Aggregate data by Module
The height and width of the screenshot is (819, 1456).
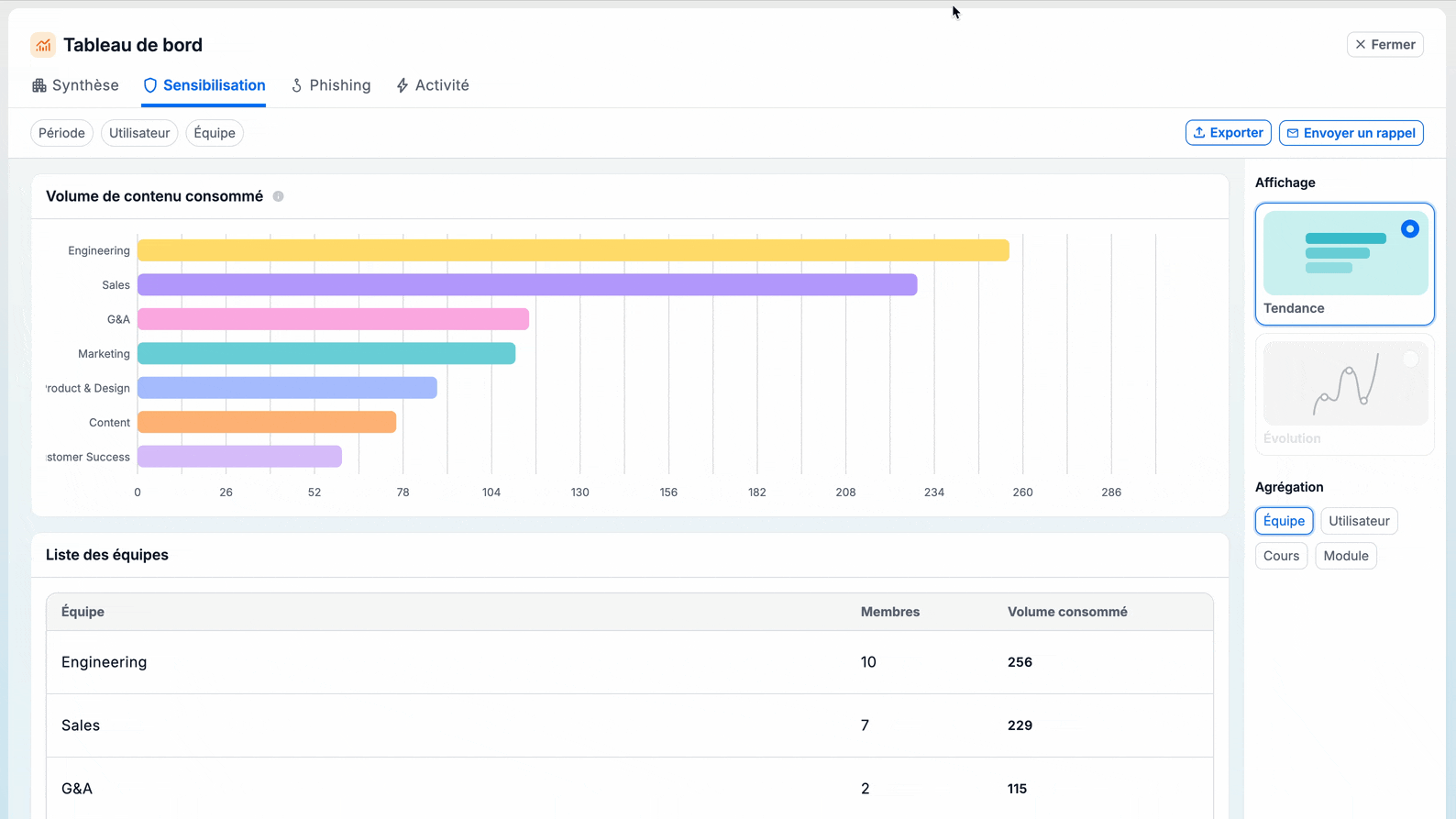1345,556
